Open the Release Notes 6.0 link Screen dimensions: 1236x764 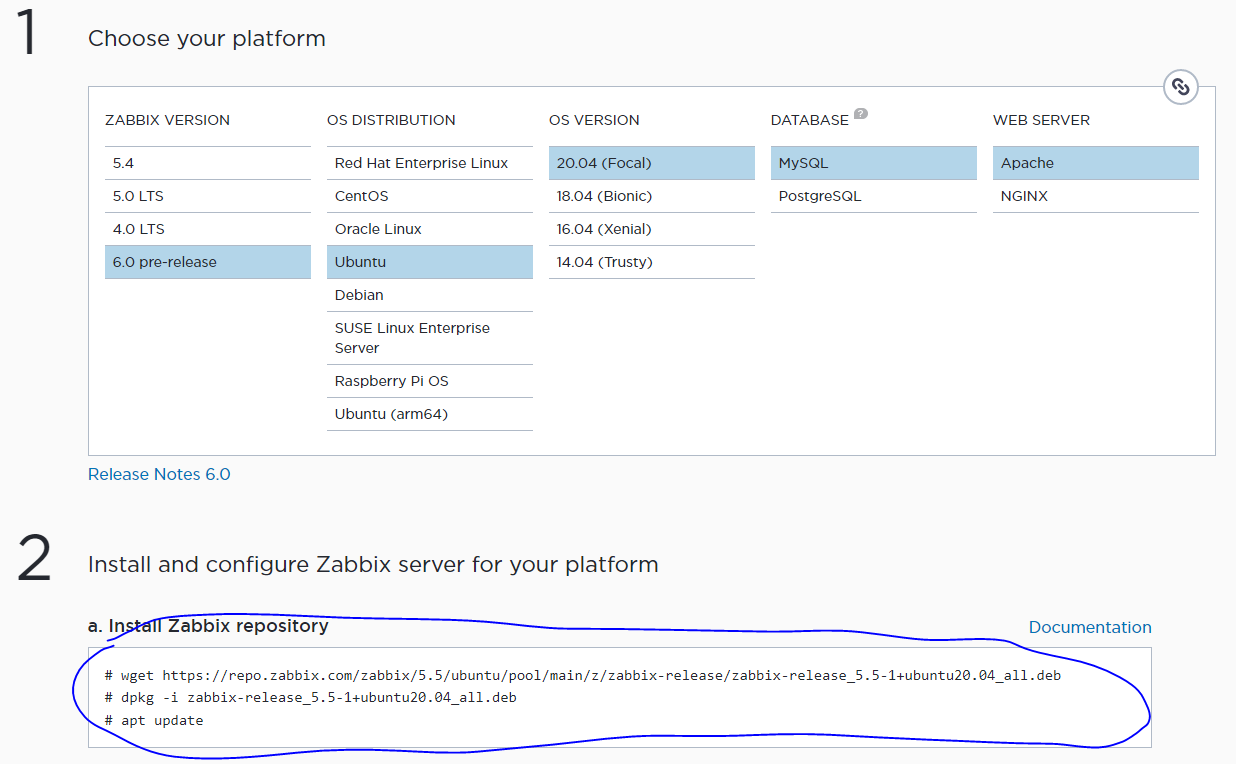159,474
